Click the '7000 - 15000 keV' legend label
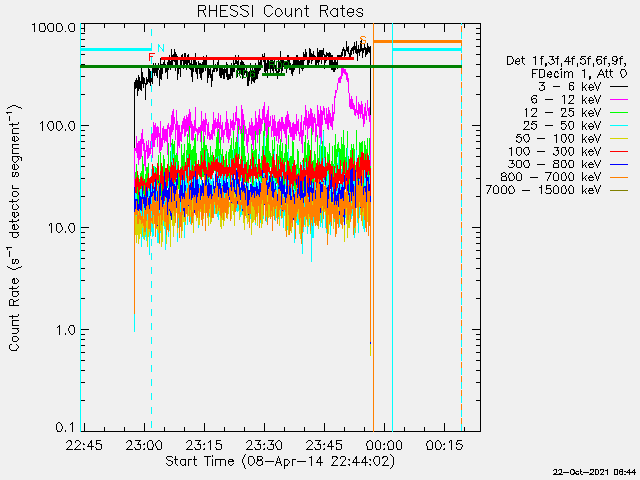Screen dimensions: 640x480 click(543, 190)
